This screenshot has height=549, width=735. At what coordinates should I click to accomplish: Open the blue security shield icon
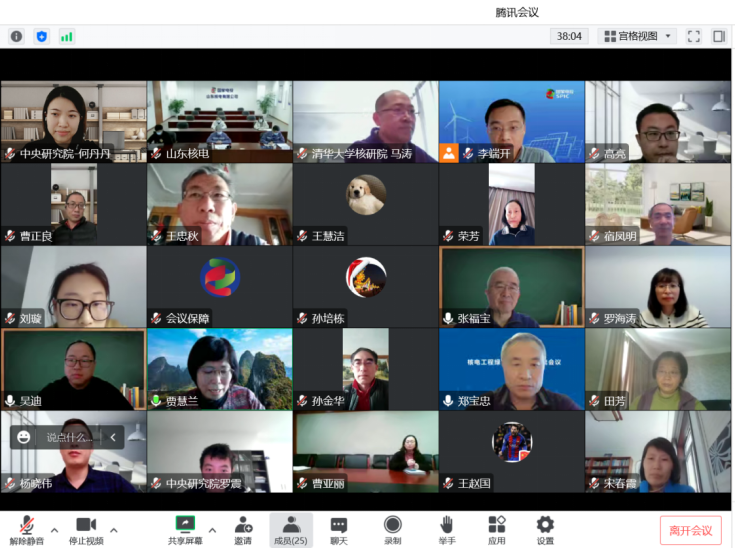pyautogui.click(x=41, y=36)
